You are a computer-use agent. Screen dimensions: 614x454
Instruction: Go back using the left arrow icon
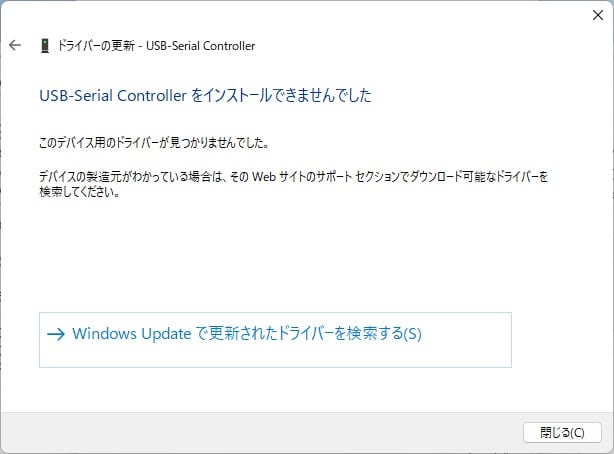coord(15,45)
